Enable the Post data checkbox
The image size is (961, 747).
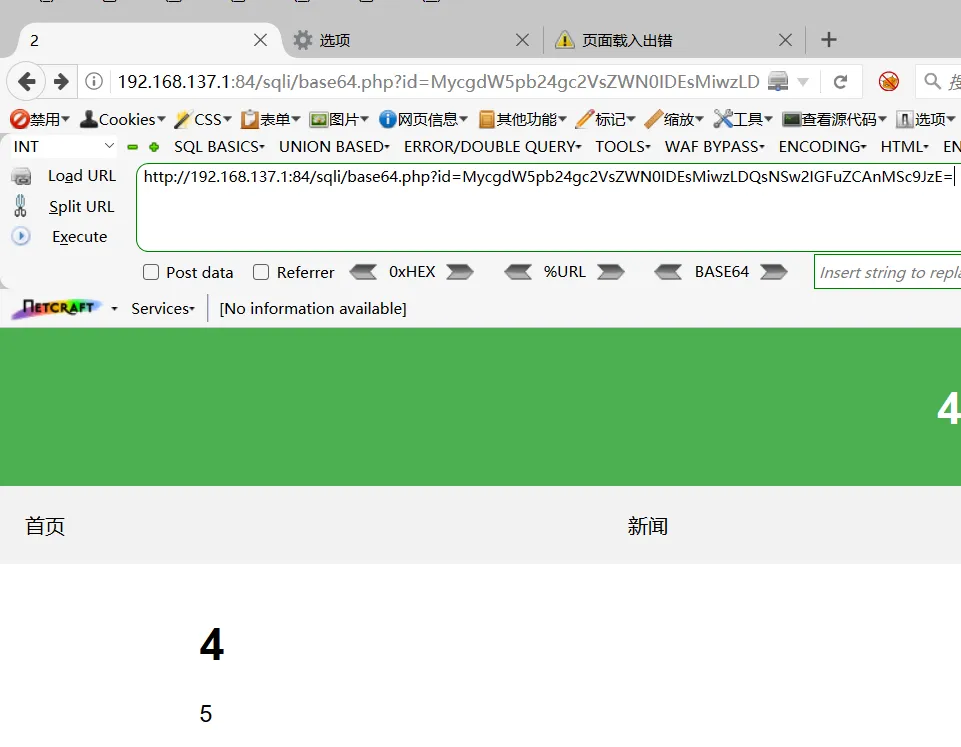tap(152, 272)
